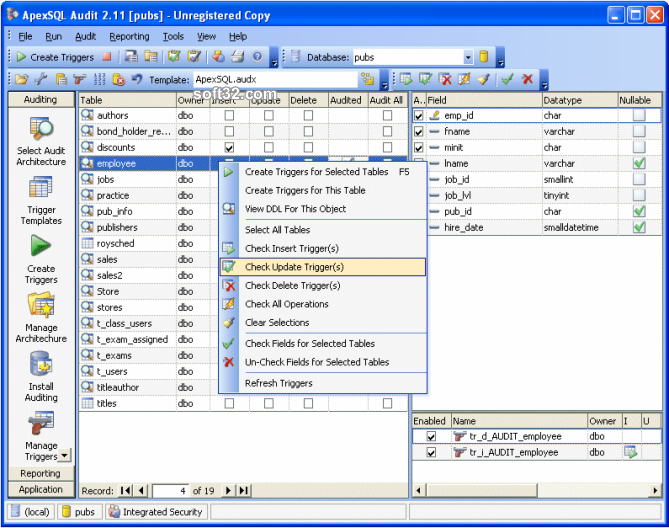669x528 pixels.
Task: Uncheck Insert checkbox for discounts table
Action: point(229,148)
